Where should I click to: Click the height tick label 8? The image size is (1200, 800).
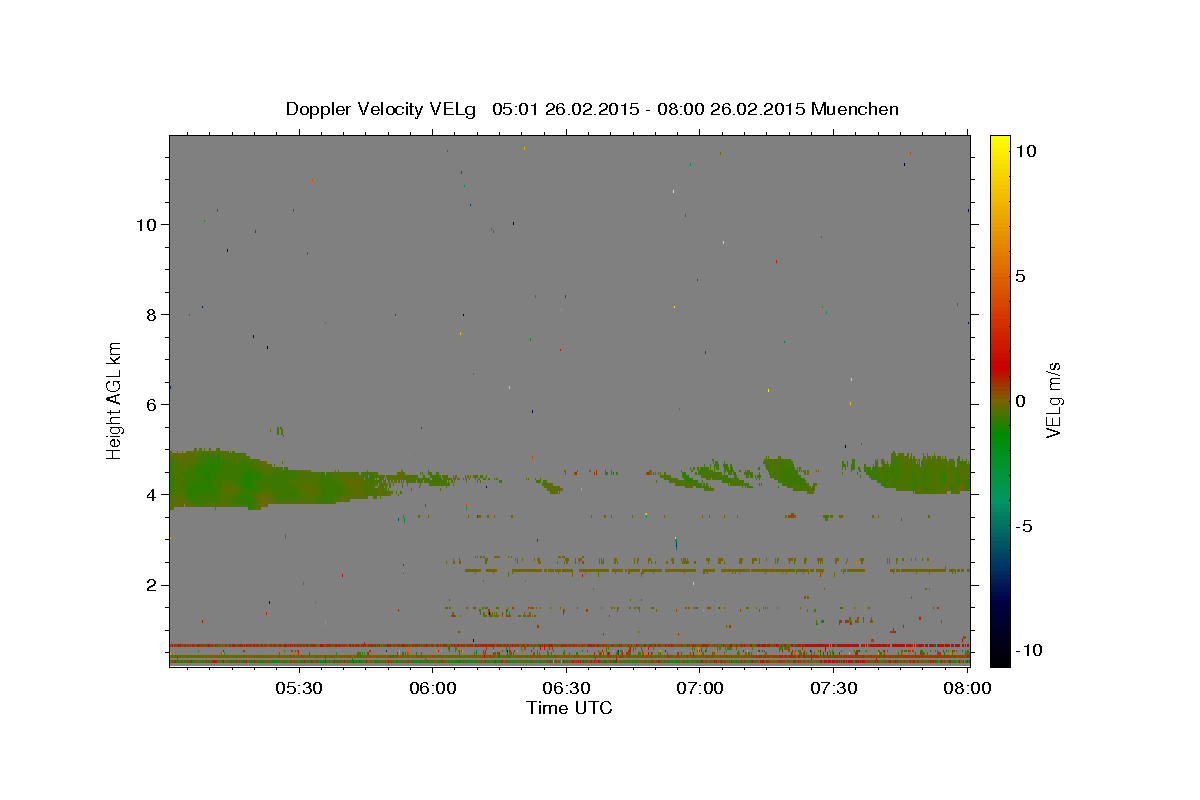point(151,314)
